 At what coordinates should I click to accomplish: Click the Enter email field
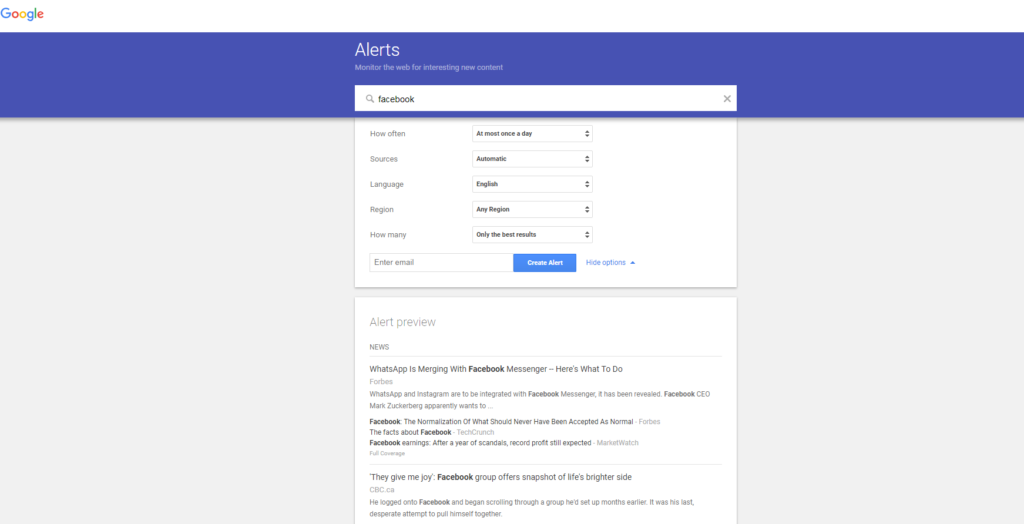(441, 263)
